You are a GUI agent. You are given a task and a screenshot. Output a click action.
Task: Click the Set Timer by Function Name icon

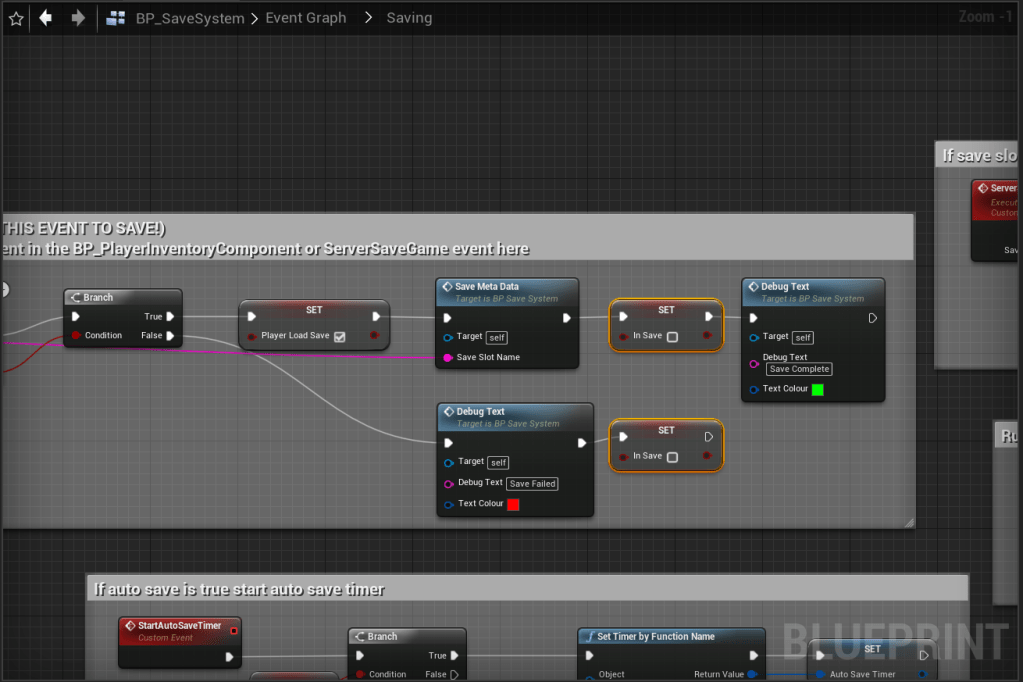(x=589, y=636)
